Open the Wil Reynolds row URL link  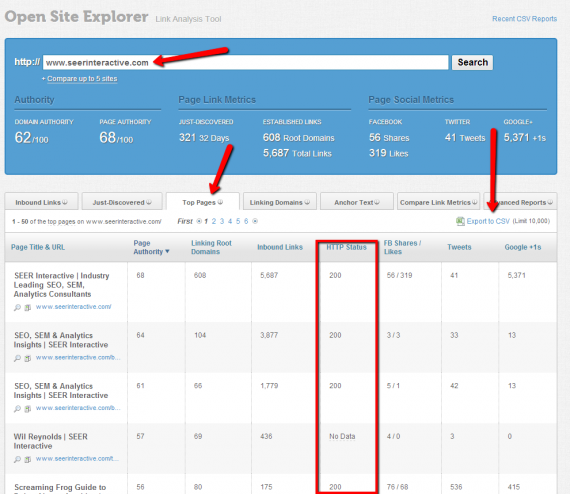[x=77, y=459]
